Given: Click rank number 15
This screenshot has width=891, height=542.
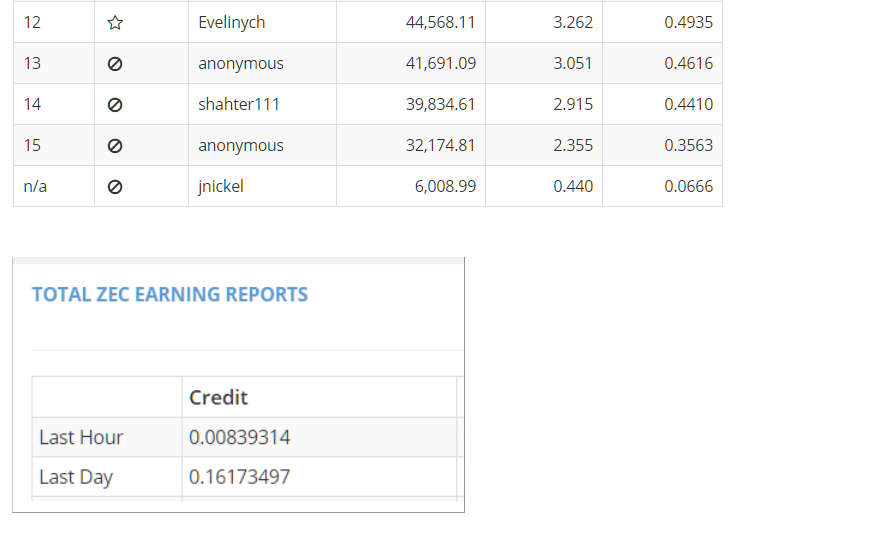Looking at the screenshot, I should (32, 145).
